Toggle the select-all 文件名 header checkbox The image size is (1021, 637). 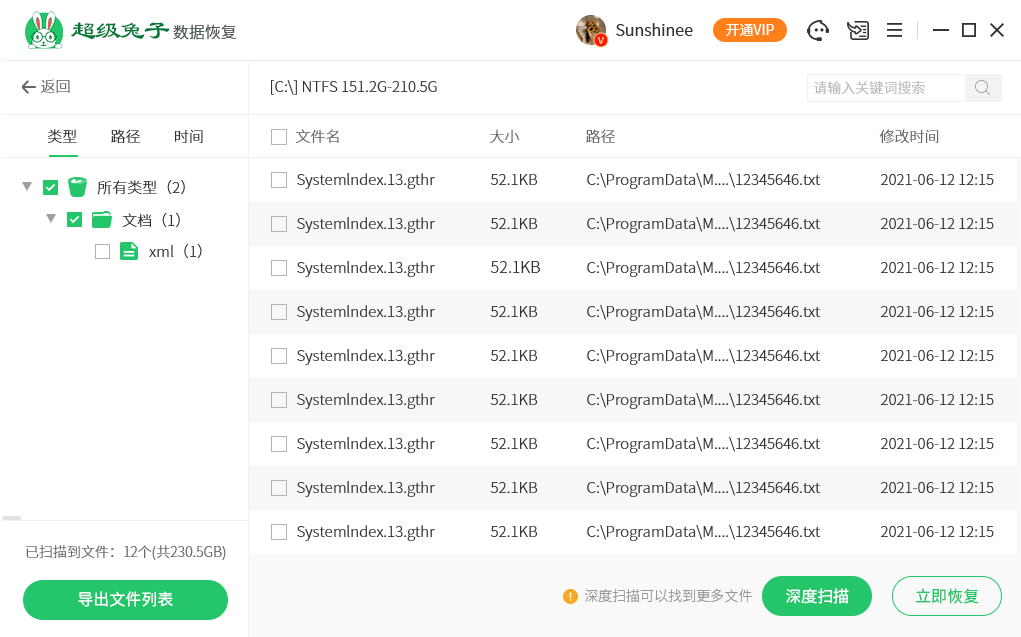pos(279,137)
